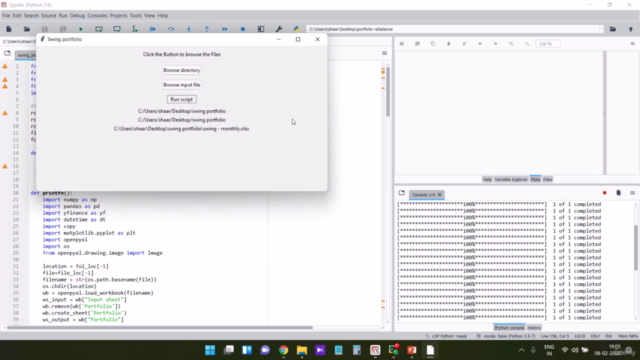Click the editor horizontal scrollbar
This screenshot has width=640, height=360.
(160, 327)
